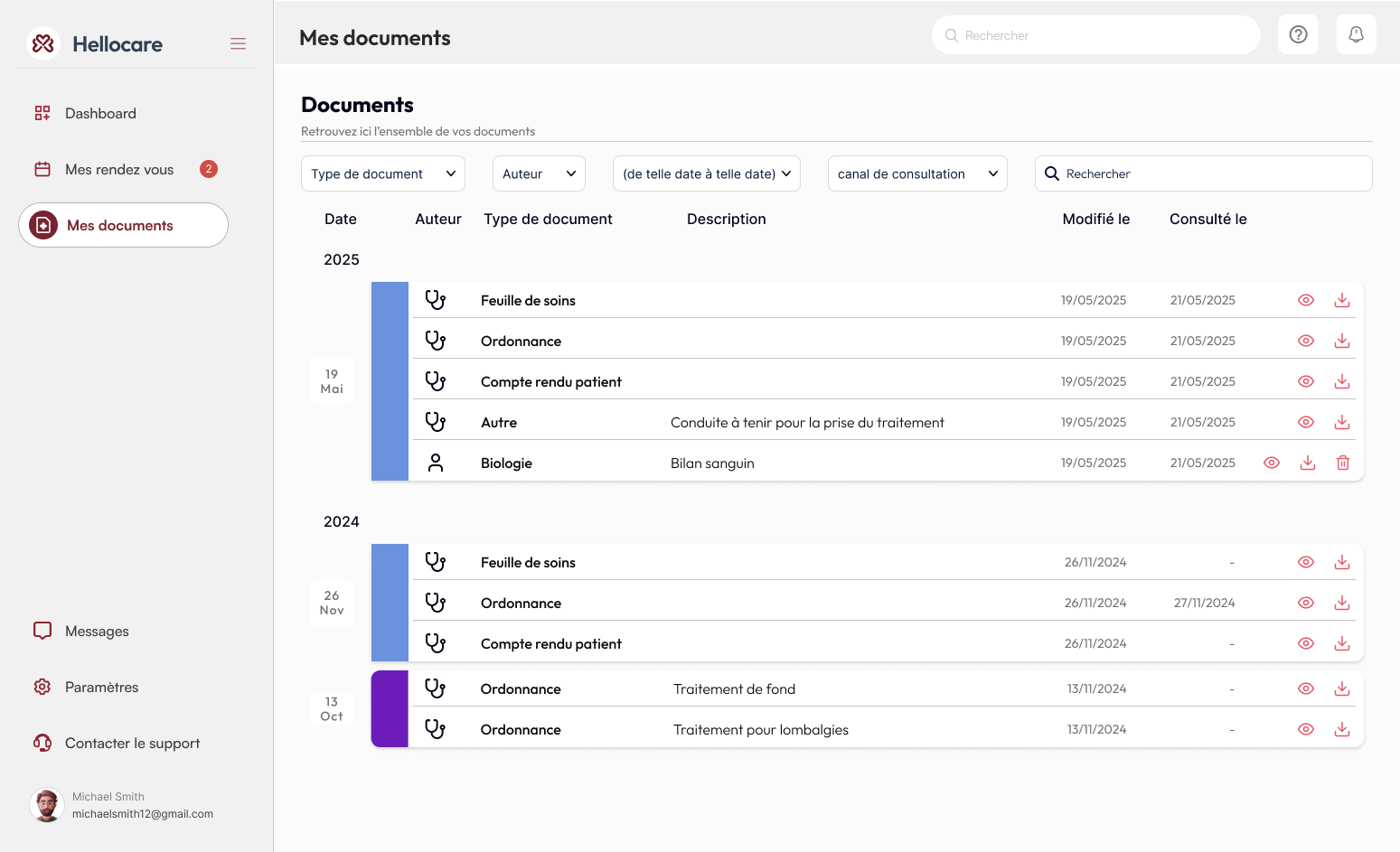Open Paramètres from the sidebar

[101, 687]
